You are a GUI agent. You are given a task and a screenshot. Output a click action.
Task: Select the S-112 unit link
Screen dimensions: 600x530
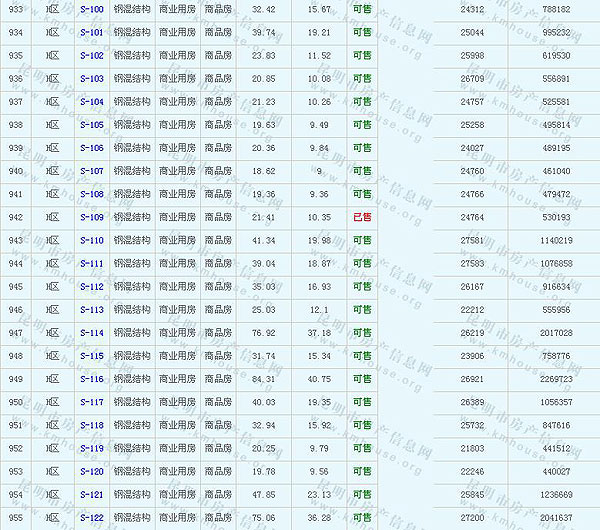(x=91, y=287)
